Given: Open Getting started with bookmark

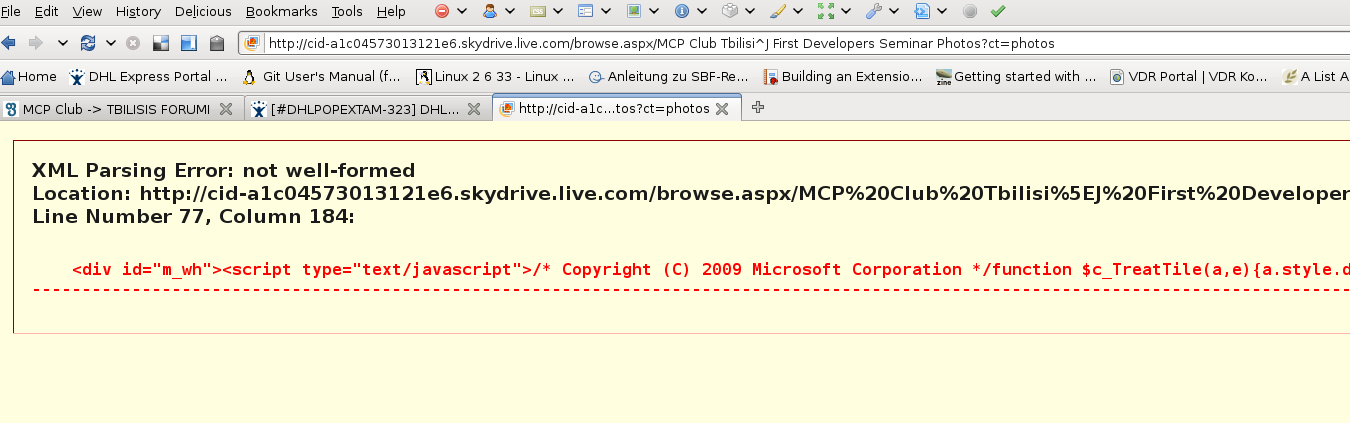Looking at the screenshot, I should coord(1015,76).
